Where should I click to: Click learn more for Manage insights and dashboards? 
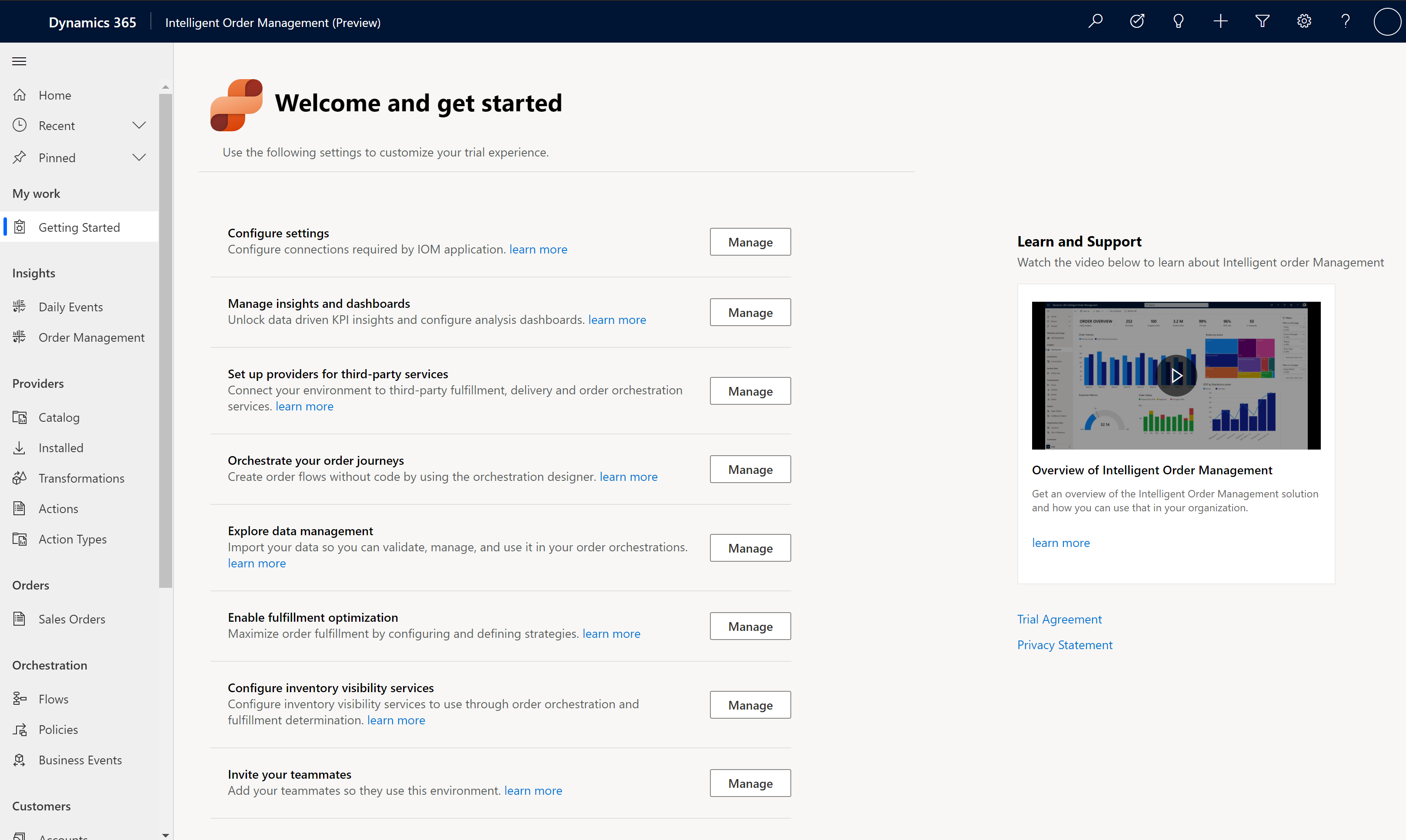click(617, 319)
